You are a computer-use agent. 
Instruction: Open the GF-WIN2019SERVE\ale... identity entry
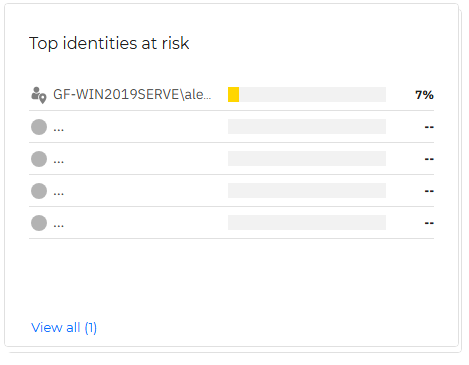(132, 95)
